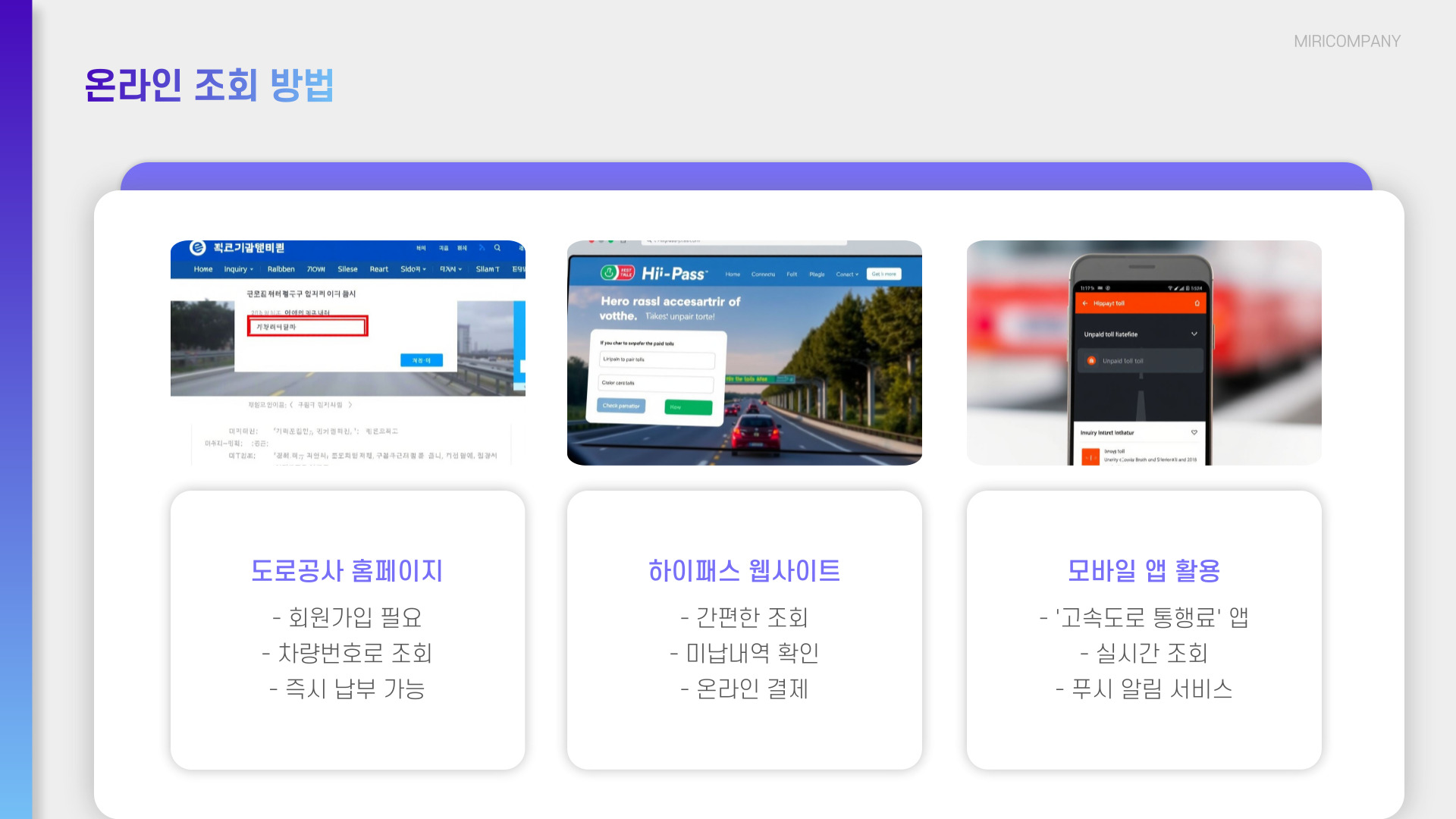Screen dimensions: 1456x819
Task: Open the Inquiry dropdown in the blue nav bar
Action: click(238, 269)
